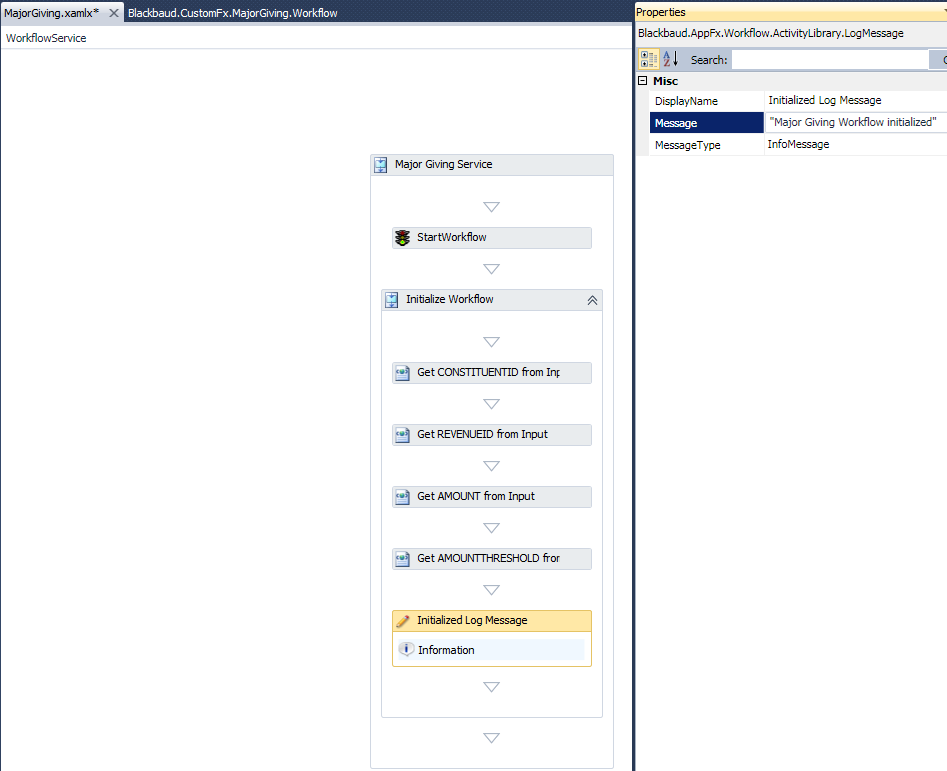Sort properties alphabetically with A-Z button
The image size is (947, 771).
(670, 60)
